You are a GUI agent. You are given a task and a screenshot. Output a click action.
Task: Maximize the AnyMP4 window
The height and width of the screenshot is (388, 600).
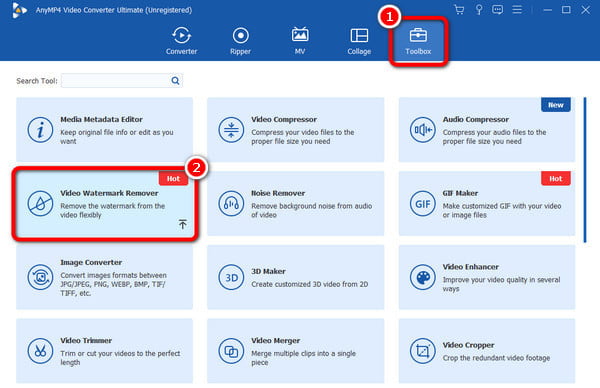(x=566, y=10)
